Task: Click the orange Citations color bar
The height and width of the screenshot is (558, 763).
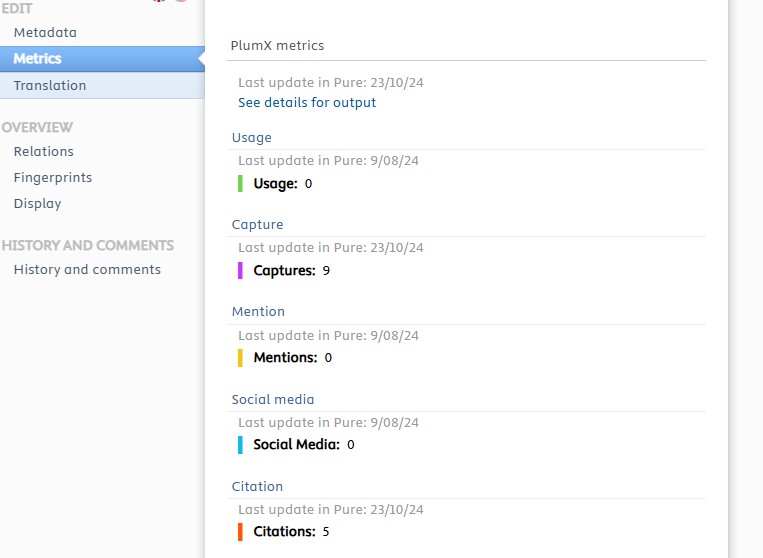Action: (240, 532)
